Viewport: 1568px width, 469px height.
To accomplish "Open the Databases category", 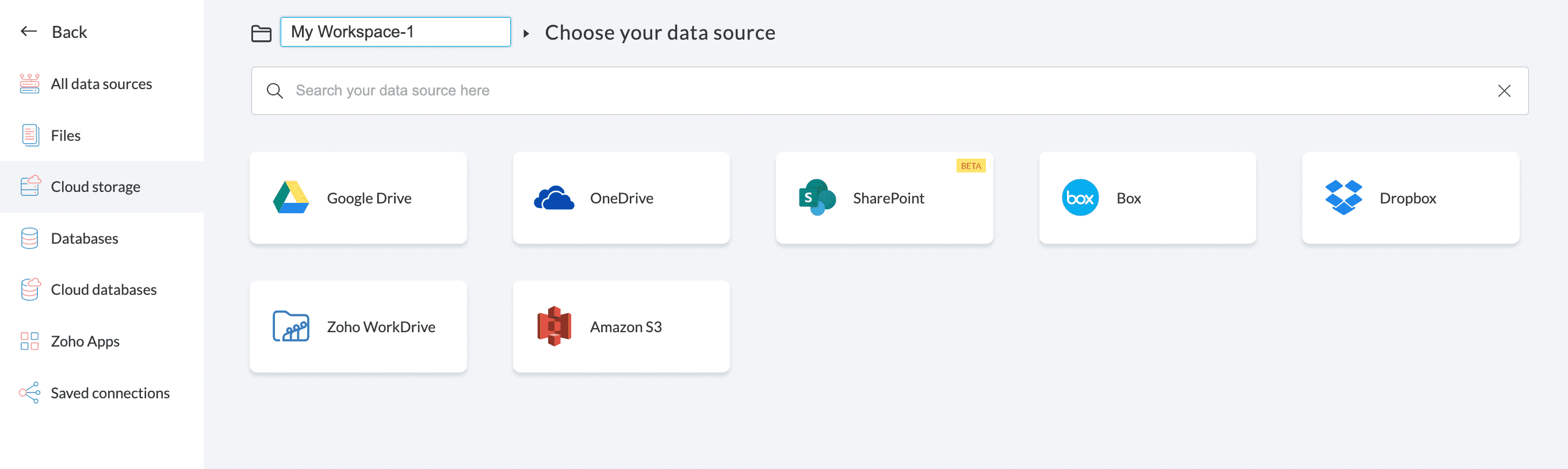I will (x=85, y=239).
